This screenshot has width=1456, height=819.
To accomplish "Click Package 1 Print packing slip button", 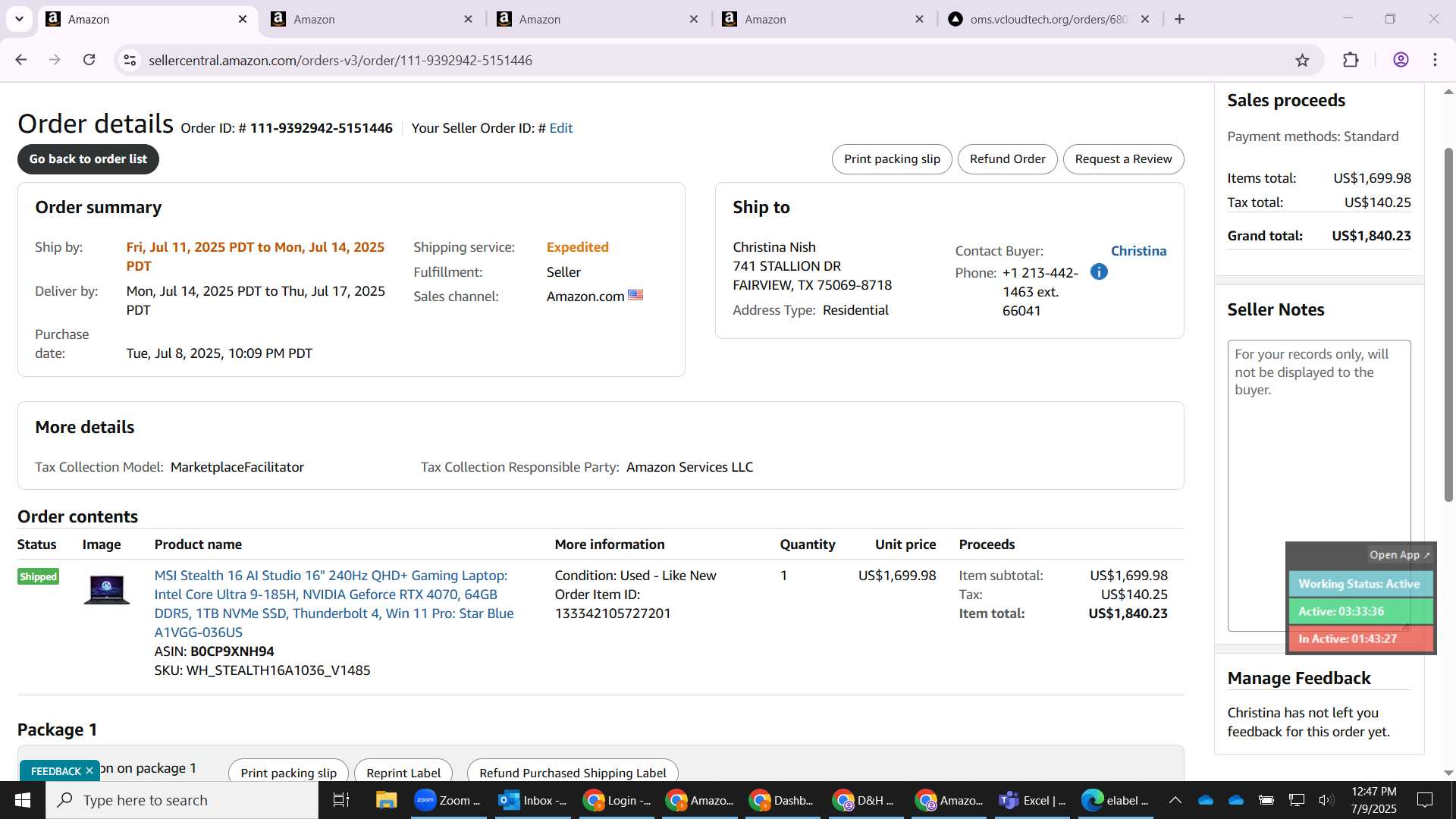I will (288, 772).
